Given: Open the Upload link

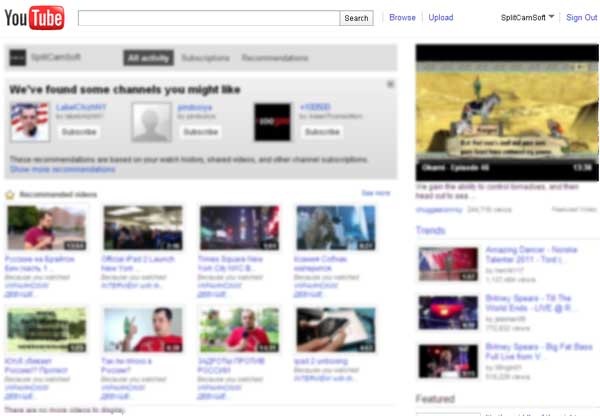Looking at the screenshot, I should click(x=441, y=18).
